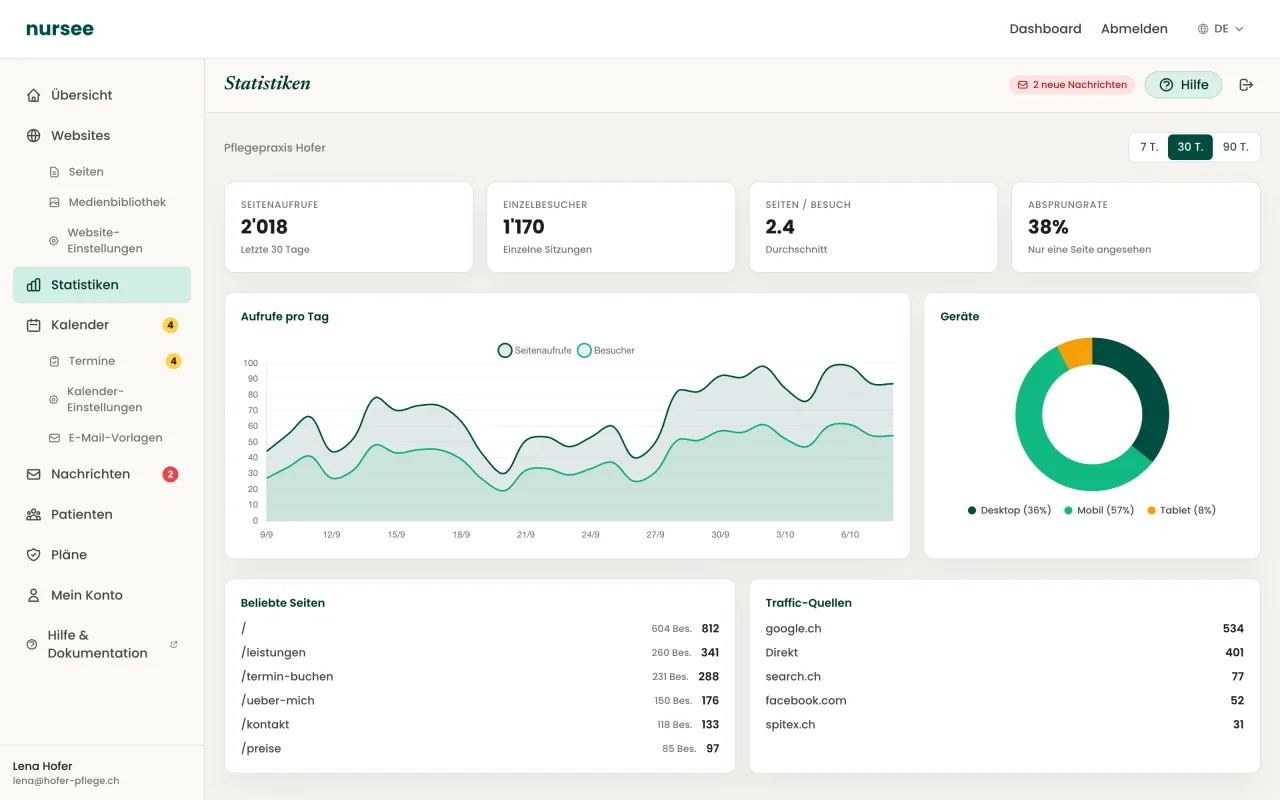This screenshot has height=800, width=1280.
Task: Click the gear icon beside Kalender-Einstellungen
Action: click(x=54, y=400)
